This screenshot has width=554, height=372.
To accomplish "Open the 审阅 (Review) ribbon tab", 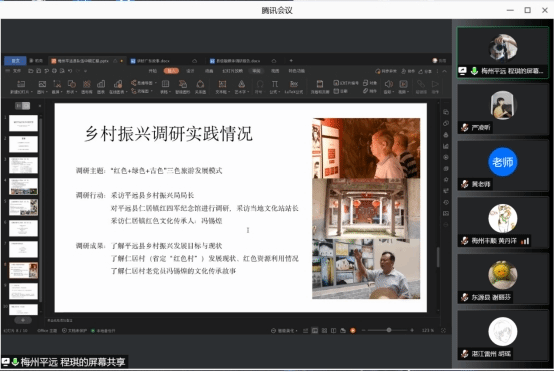I will click(x=256, y=71).
